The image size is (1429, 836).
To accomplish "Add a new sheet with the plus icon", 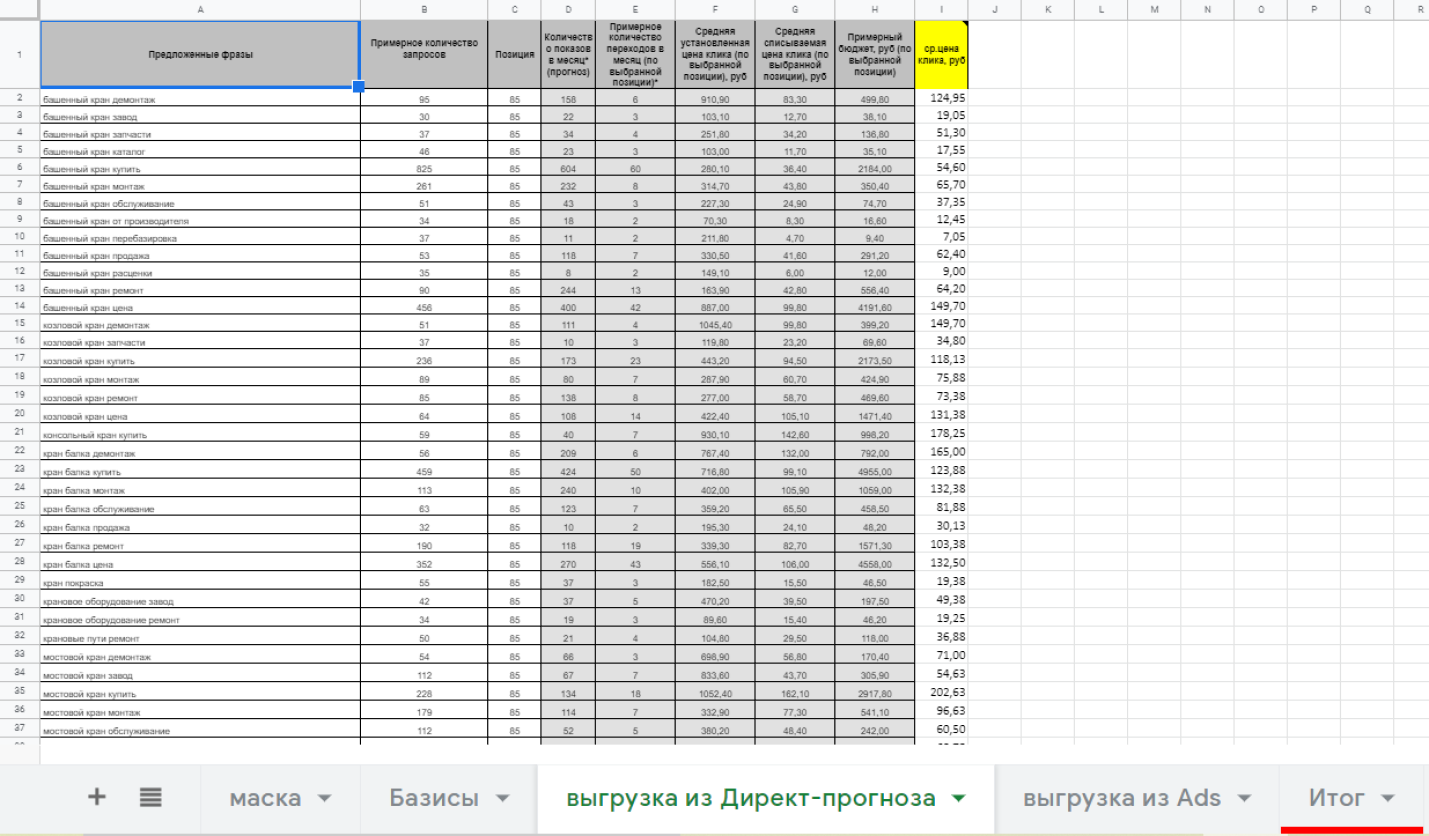I will point(97,797).
